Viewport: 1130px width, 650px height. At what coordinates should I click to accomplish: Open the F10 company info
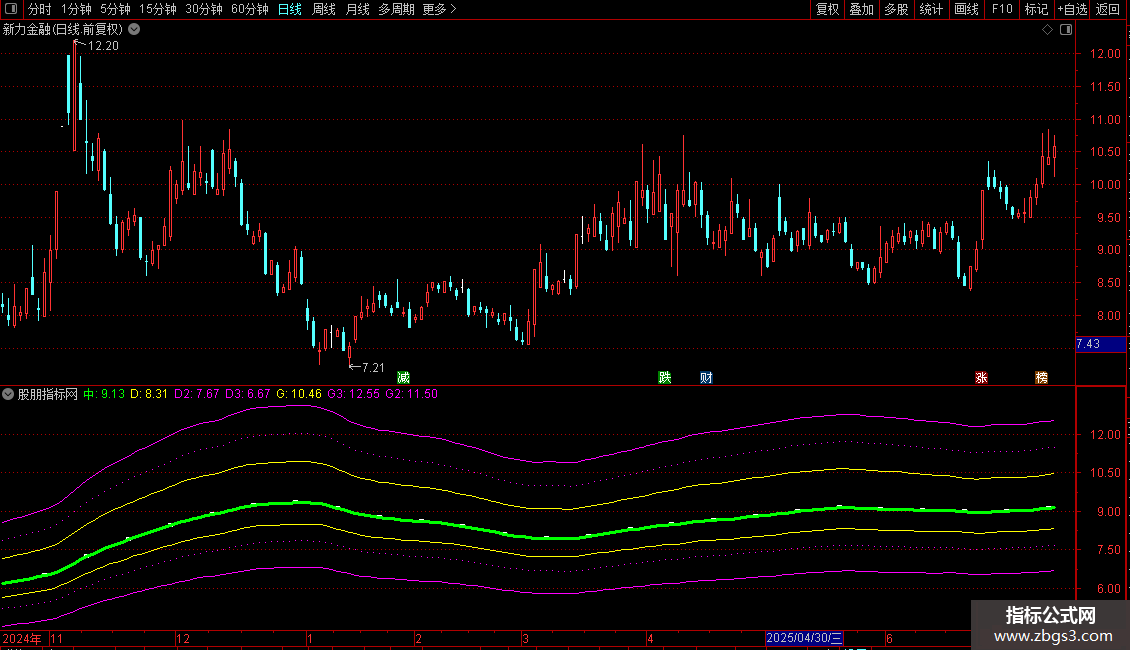(1002, 9)
